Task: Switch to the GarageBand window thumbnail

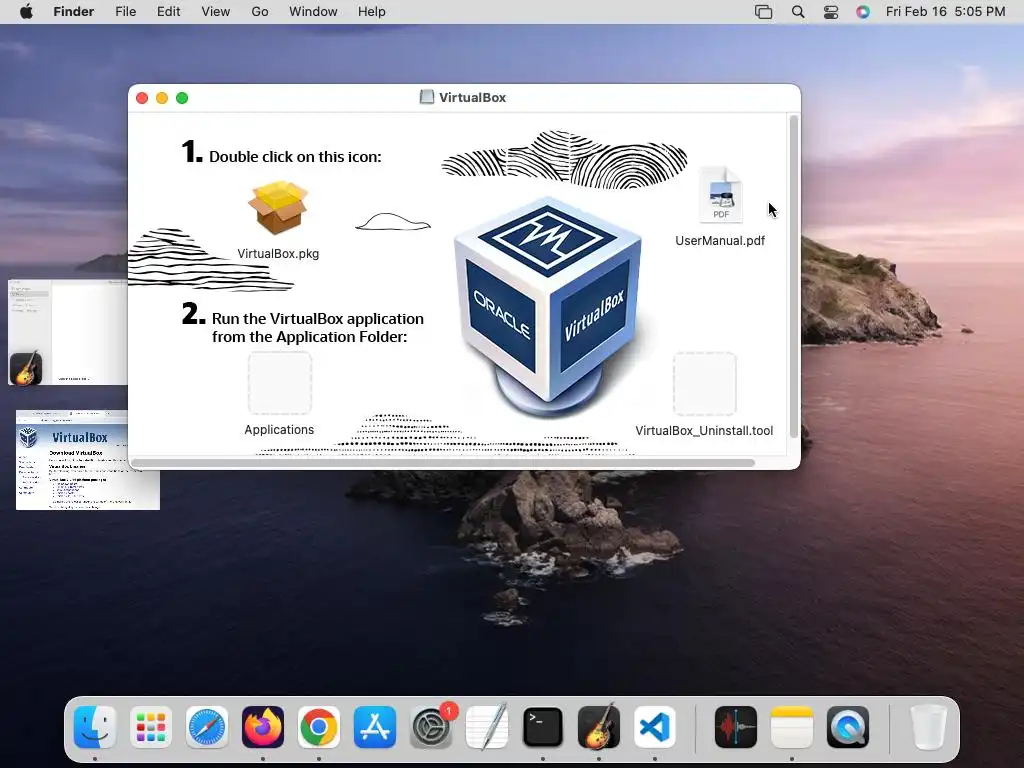Action: coord(67,332)
